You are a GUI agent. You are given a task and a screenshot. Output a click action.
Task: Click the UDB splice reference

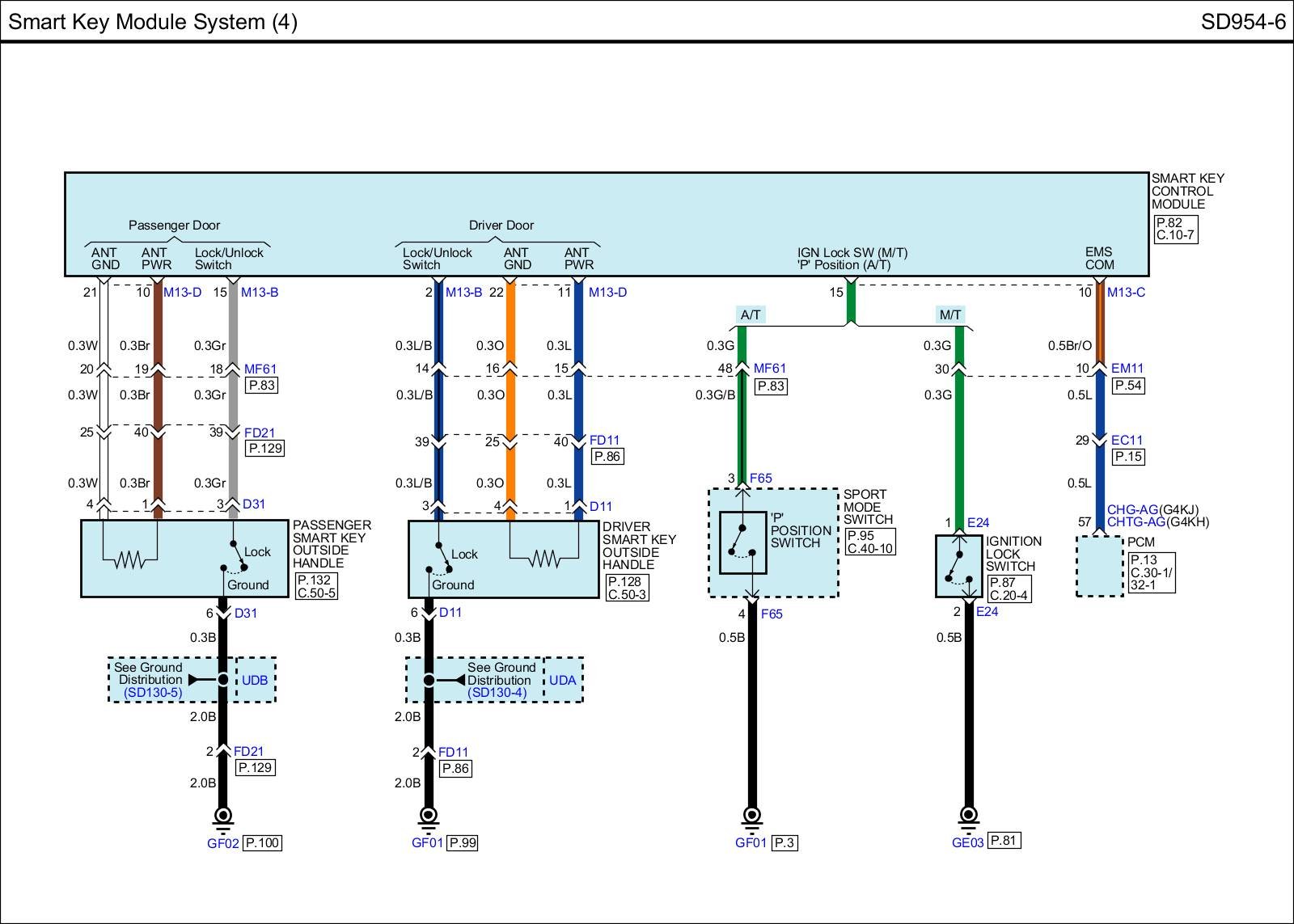pyautogui.click(x=255, y=680)
